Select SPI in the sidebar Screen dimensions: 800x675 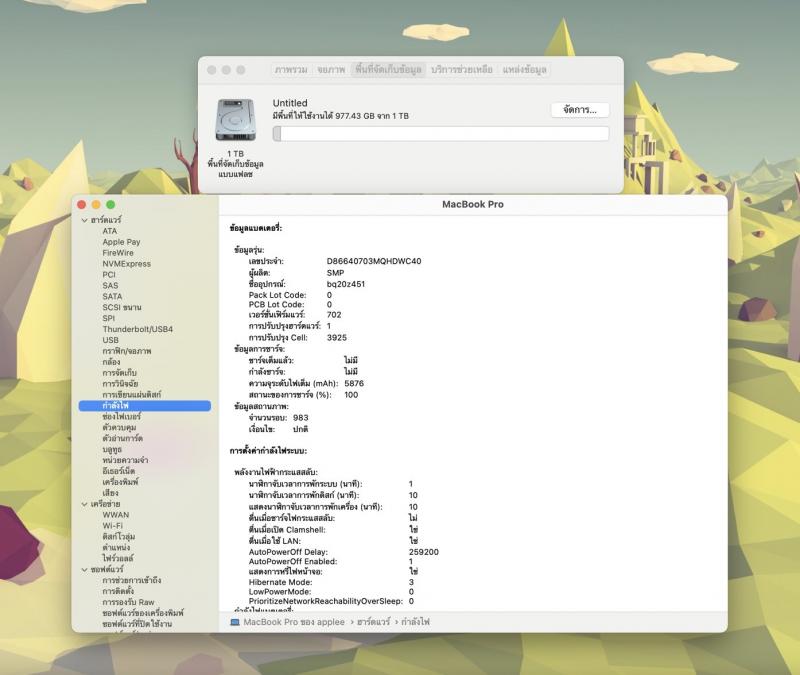pos(109,318)
